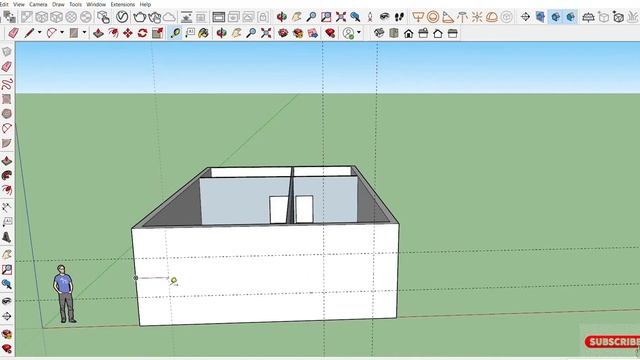Image resolution: width=640 pixels, height=360 pixels.
Task: Select the Zoom Window tool in top row
Action: click(326, 17)
